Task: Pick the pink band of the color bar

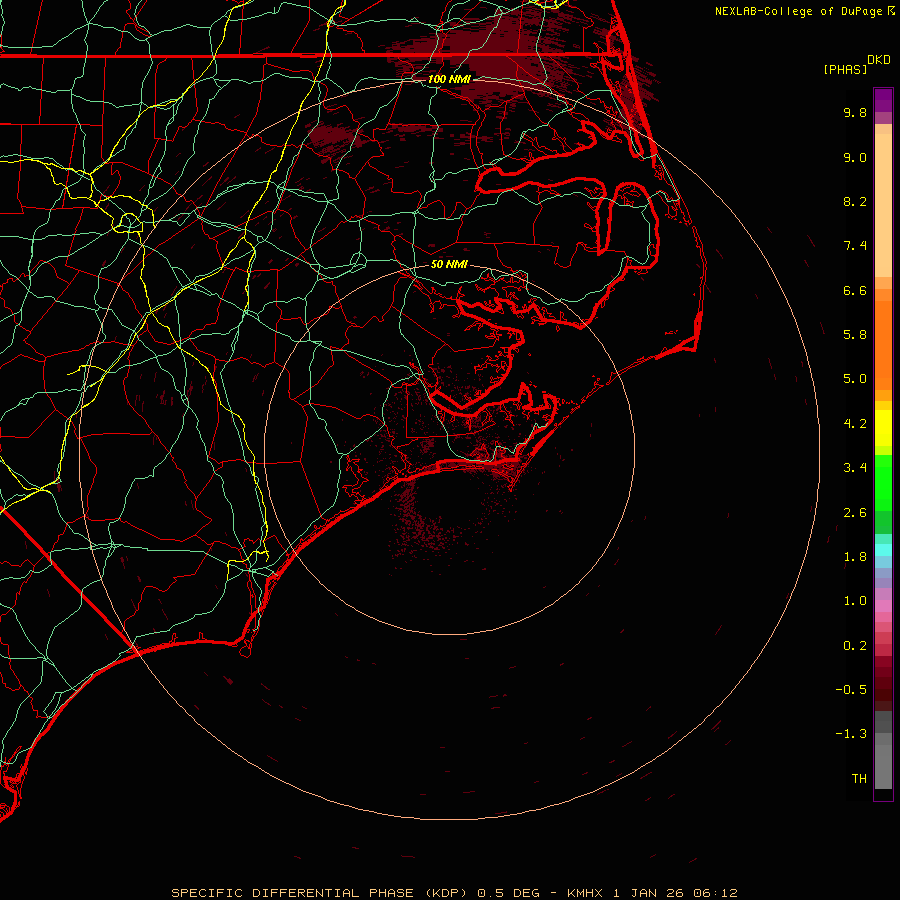Action: 883,606
